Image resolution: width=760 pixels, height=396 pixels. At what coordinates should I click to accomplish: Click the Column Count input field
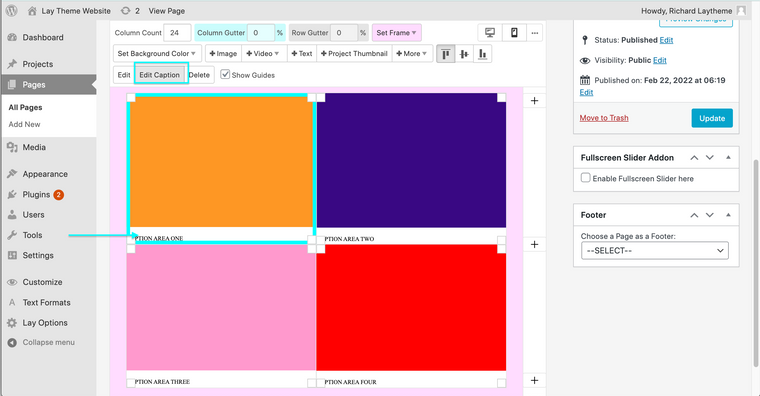[177, 33]
